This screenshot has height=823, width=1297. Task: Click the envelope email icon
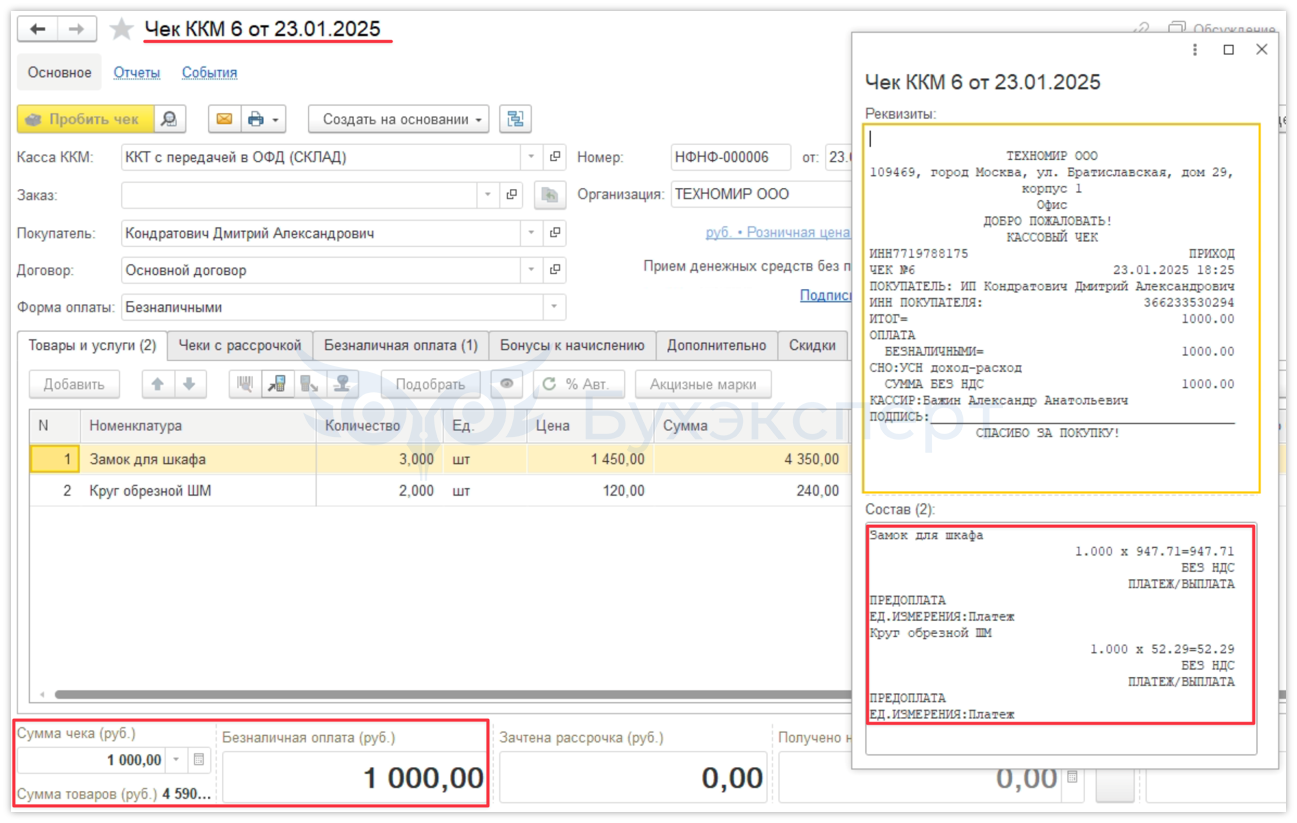pos(224,119)
